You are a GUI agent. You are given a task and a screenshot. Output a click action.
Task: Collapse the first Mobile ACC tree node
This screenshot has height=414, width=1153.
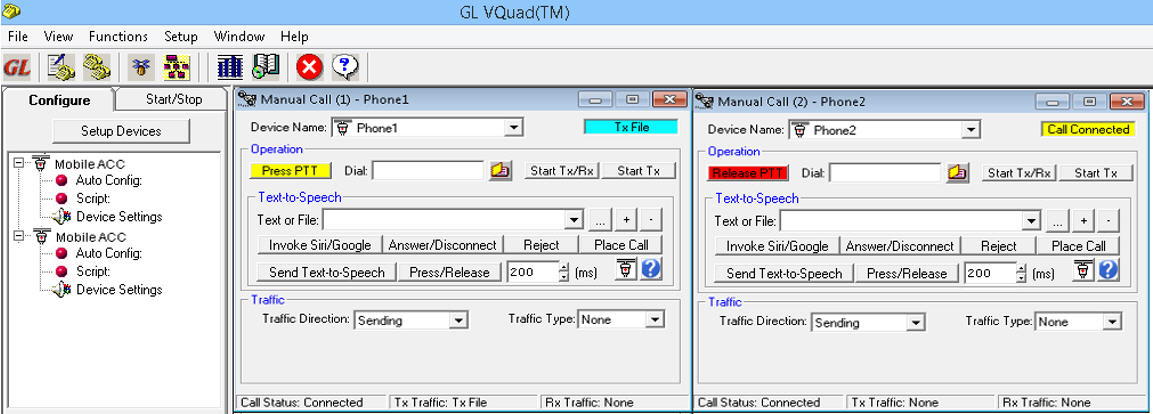click(18, 163)
